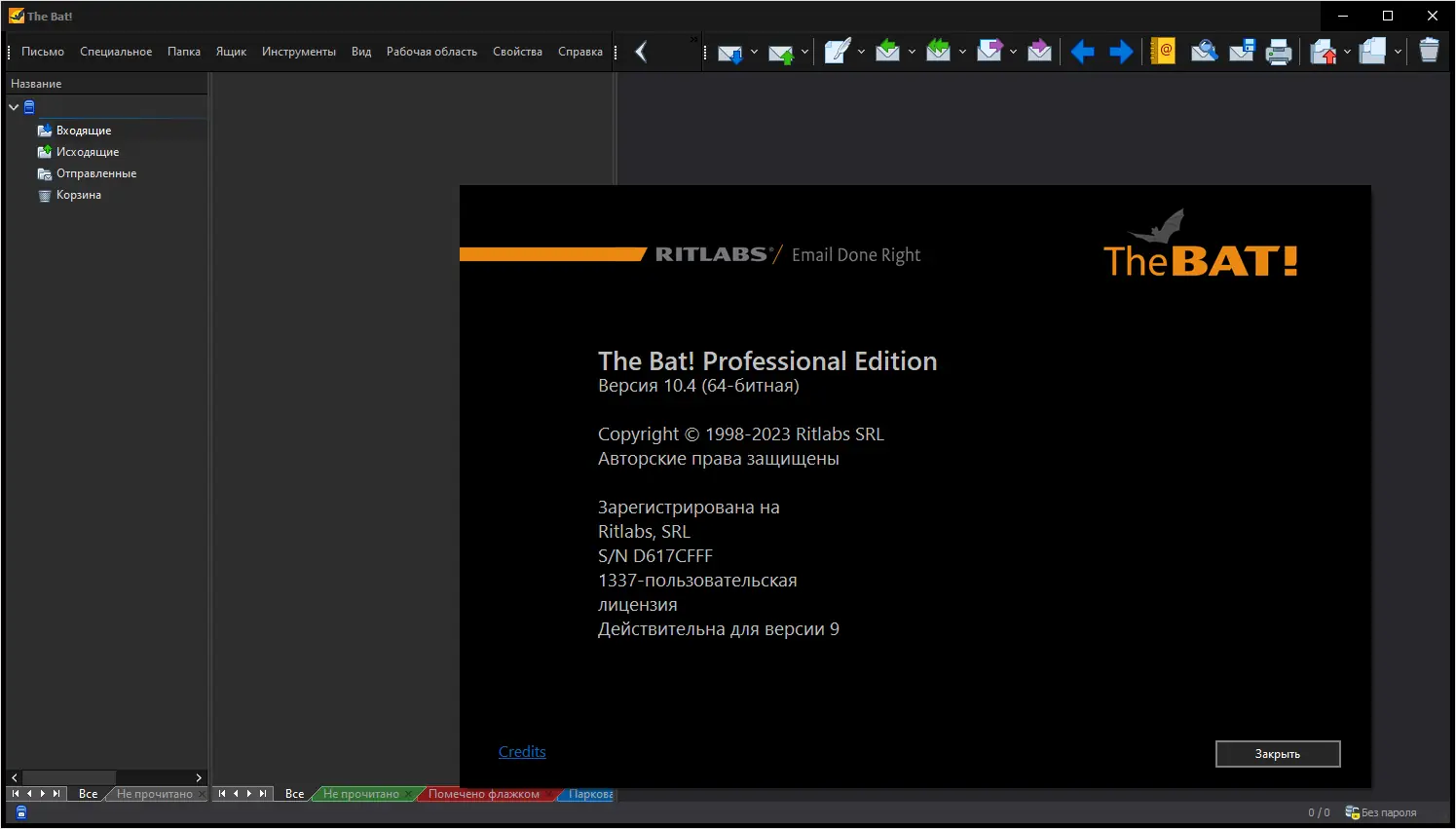Click the get new mail envelope icon
Image resolution: width=1456 pixels, height=829 pixels.
click(730, 53)
